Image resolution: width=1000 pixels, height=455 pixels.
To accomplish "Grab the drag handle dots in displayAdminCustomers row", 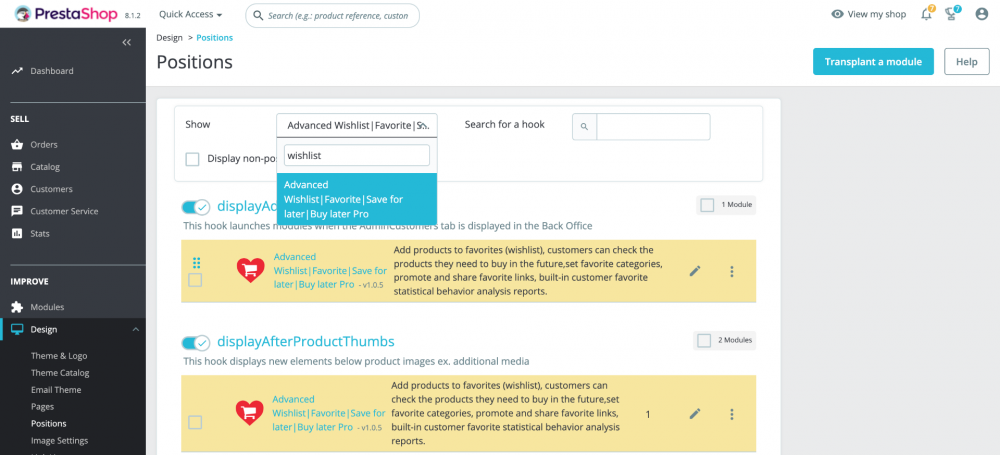I will pos(196,262).
